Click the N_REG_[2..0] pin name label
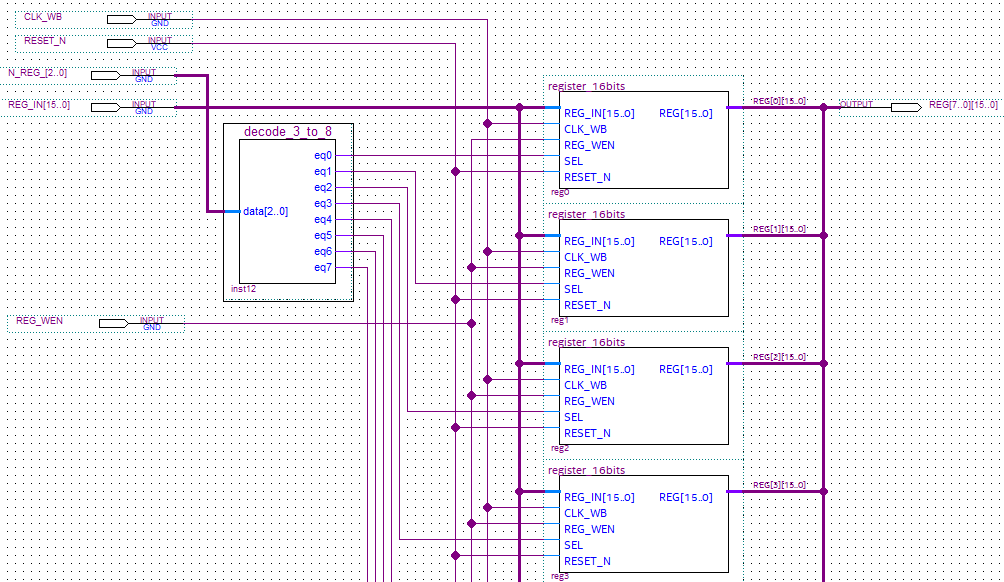 [x=37, y=72]
